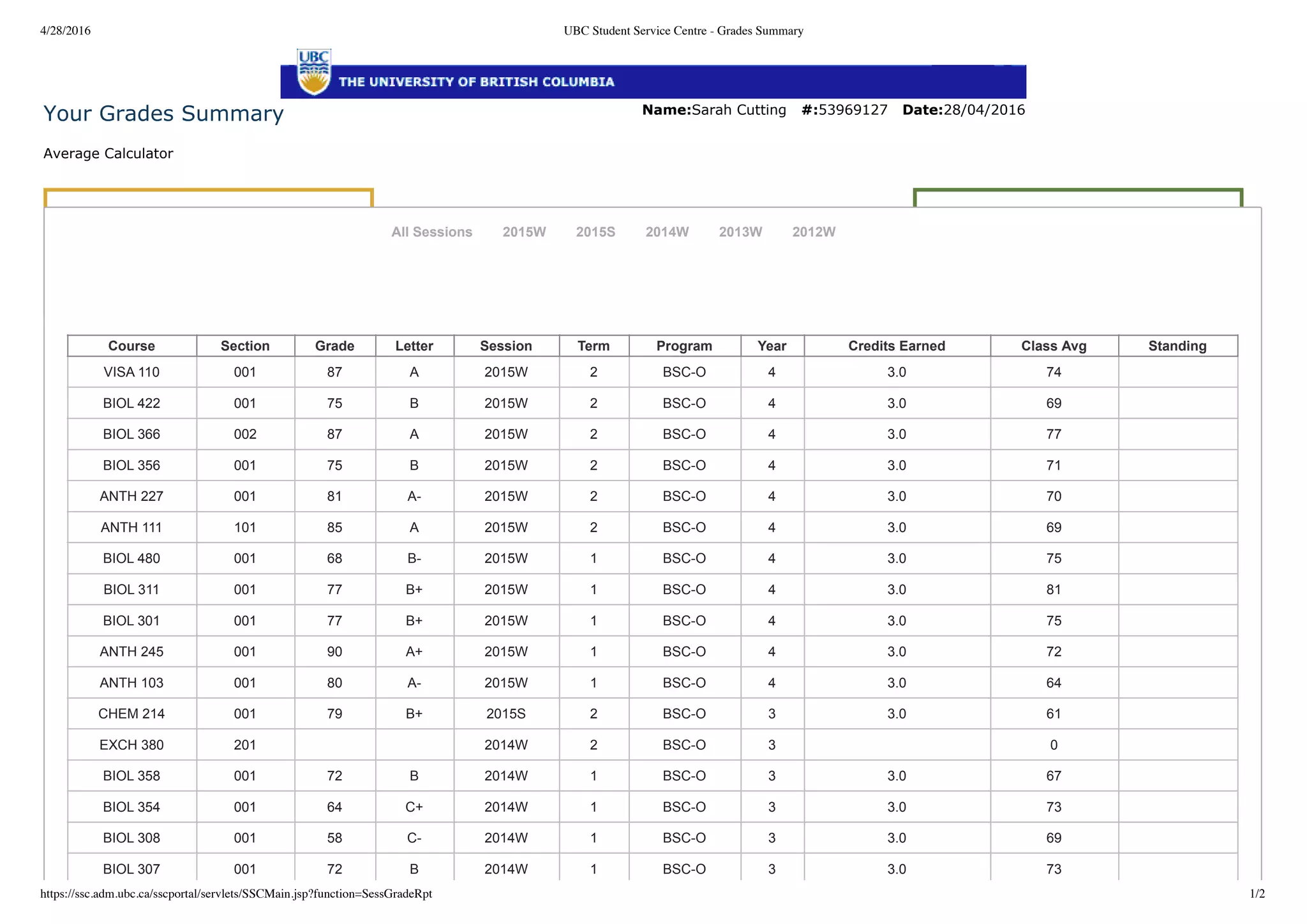Image resolution: width=1307 pixels, height=924 pixels.
Task: Switch to the 2015W session tab
Action: tap(524, 232)
